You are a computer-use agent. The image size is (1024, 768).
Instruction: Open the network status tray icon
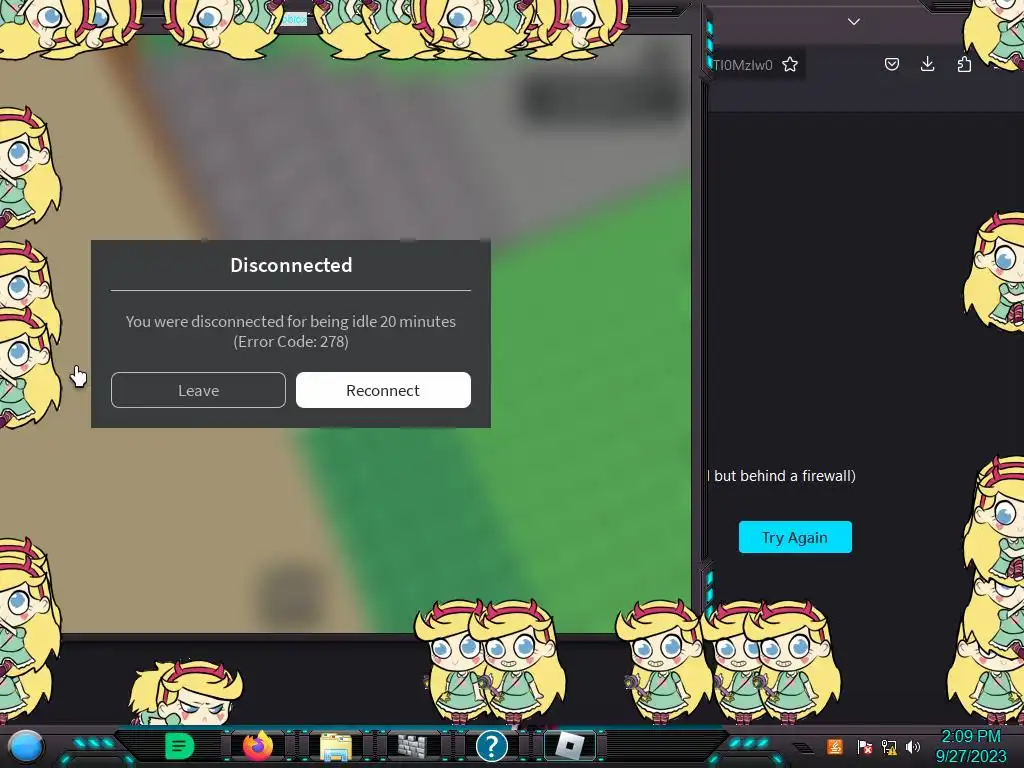(889, 746)
